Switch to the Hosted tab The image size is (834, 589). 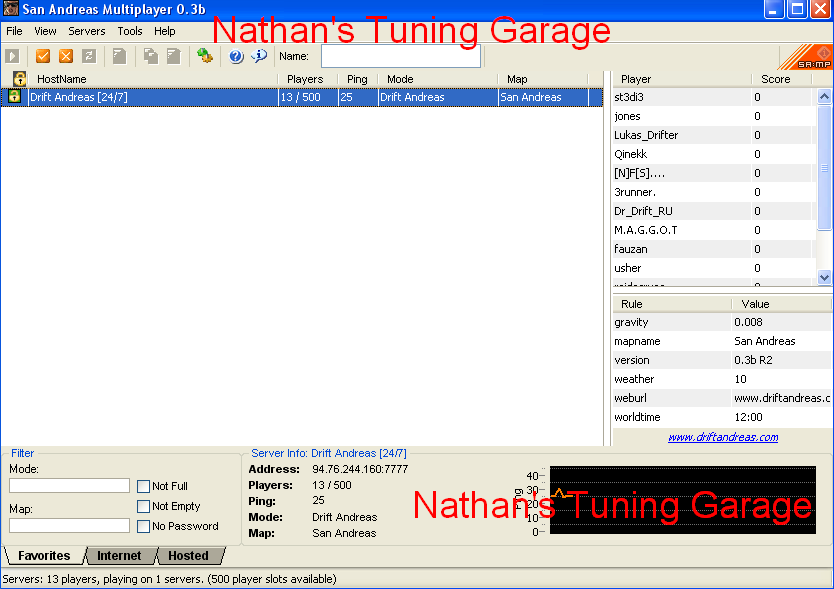pyautogui.click(x=188, y=555)
